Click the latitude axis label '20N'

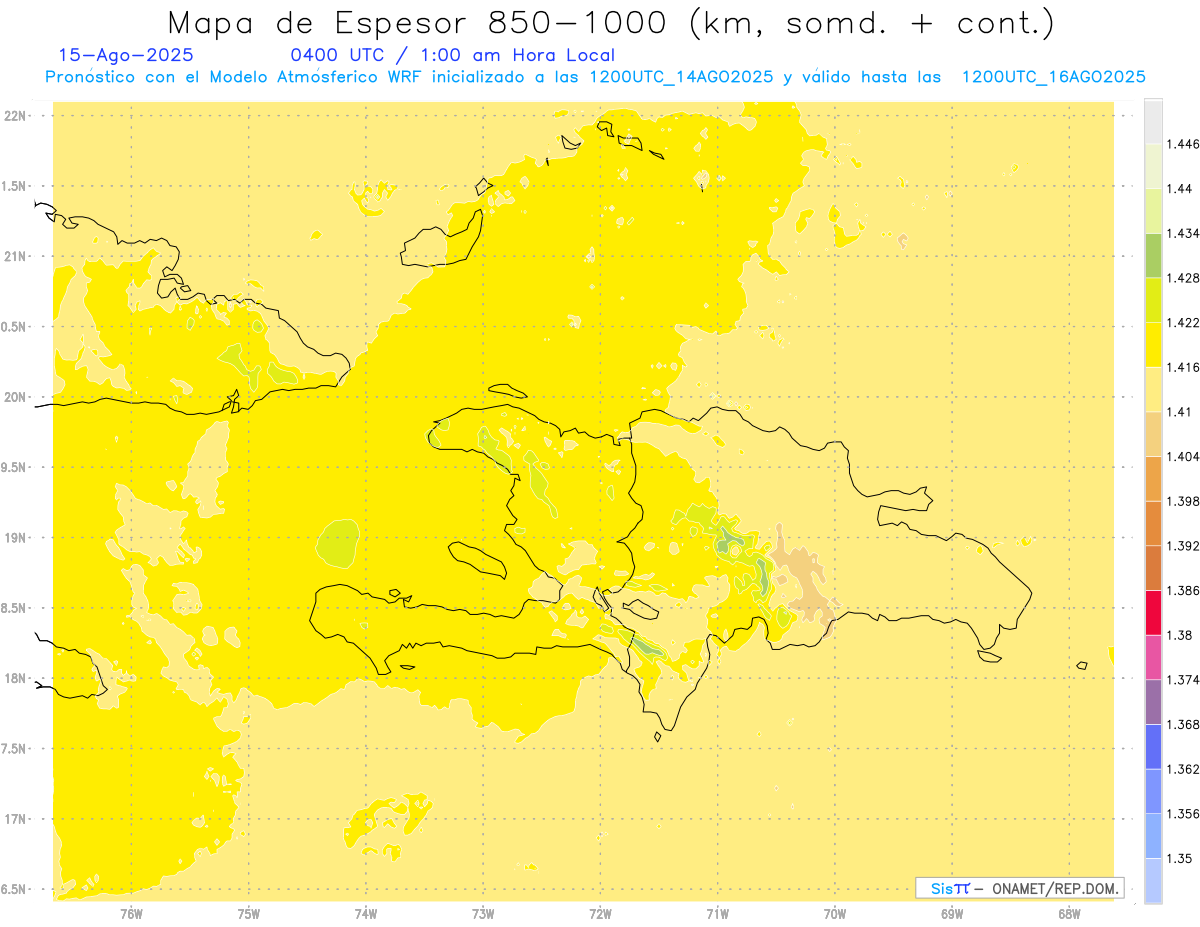click(x=17, y=397)
